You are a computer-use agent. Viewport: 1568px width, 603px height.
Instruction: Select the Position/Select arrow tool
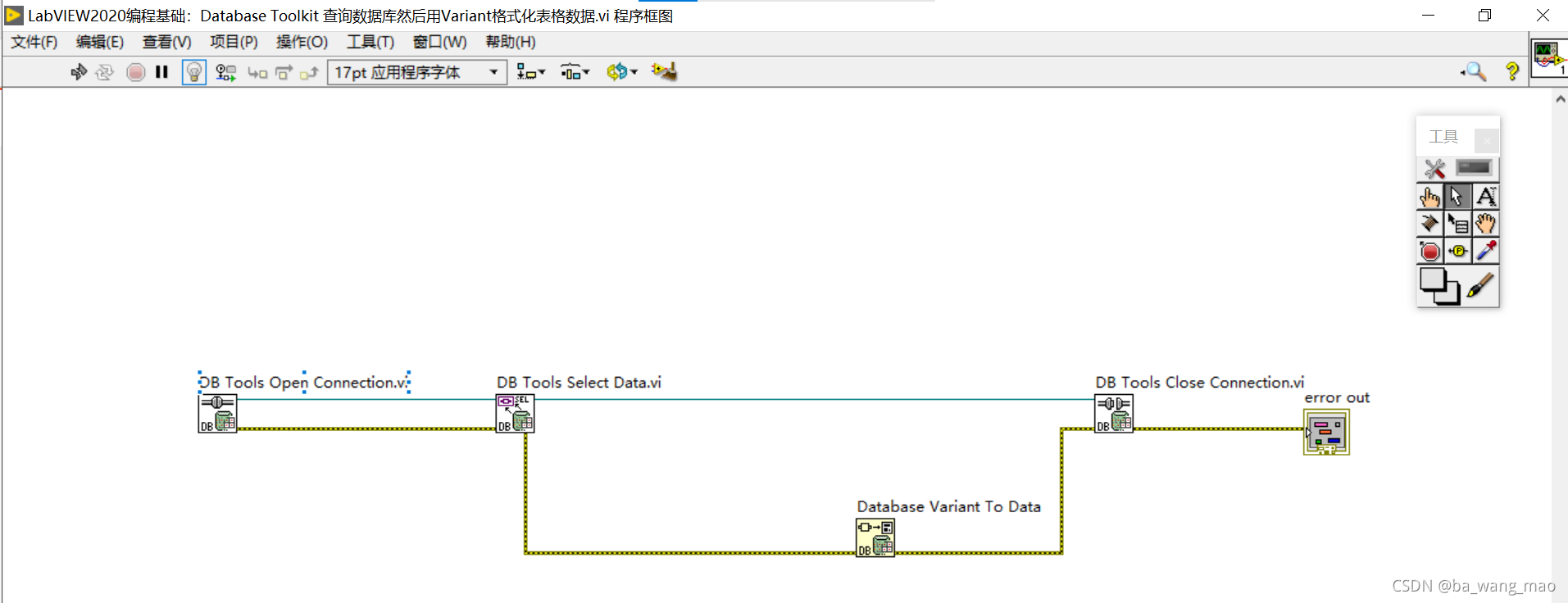pyautogui.click(x=1457, y=197)
